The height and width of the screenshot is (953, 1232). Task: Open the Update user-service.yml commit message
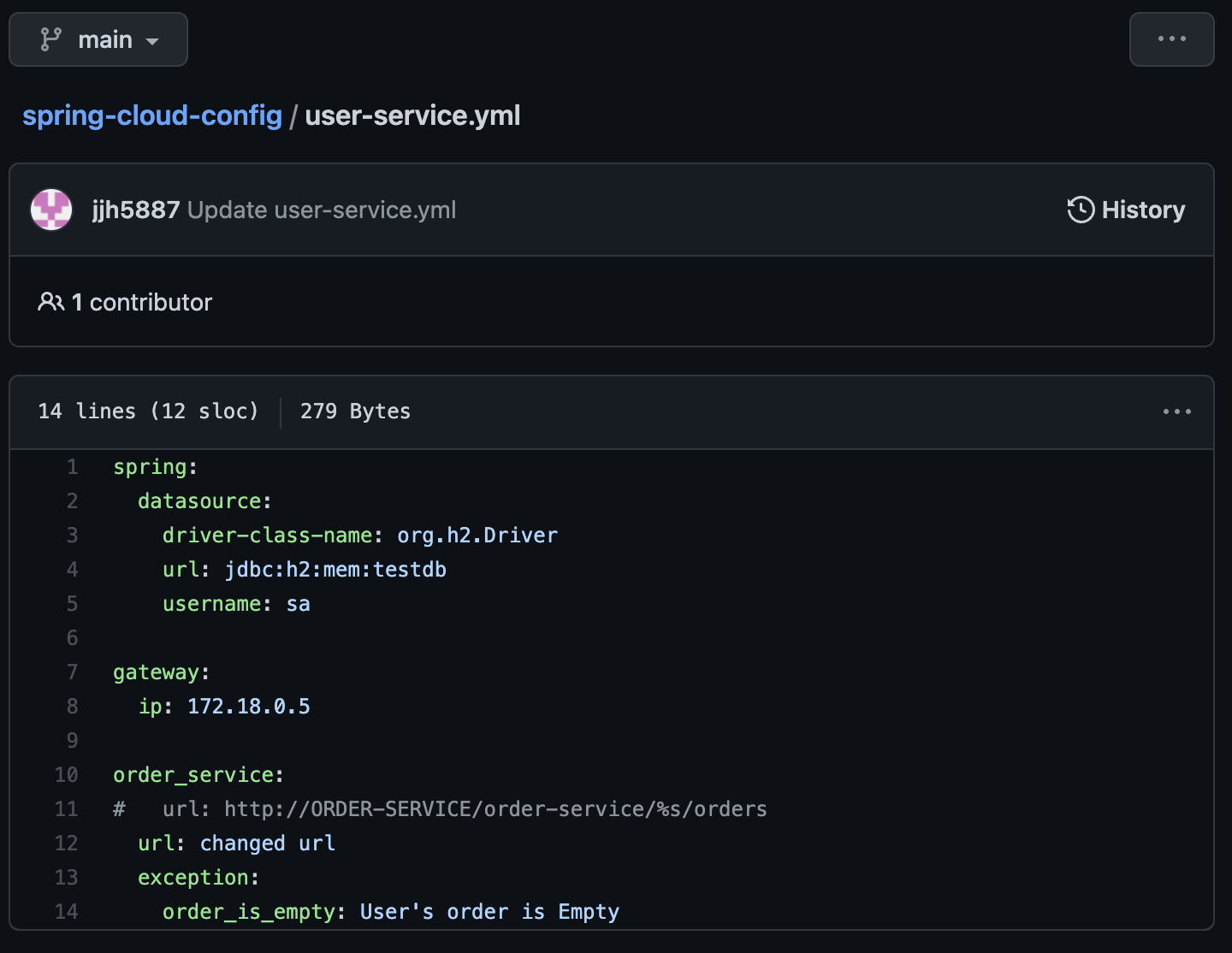click(x=322, y=210)
